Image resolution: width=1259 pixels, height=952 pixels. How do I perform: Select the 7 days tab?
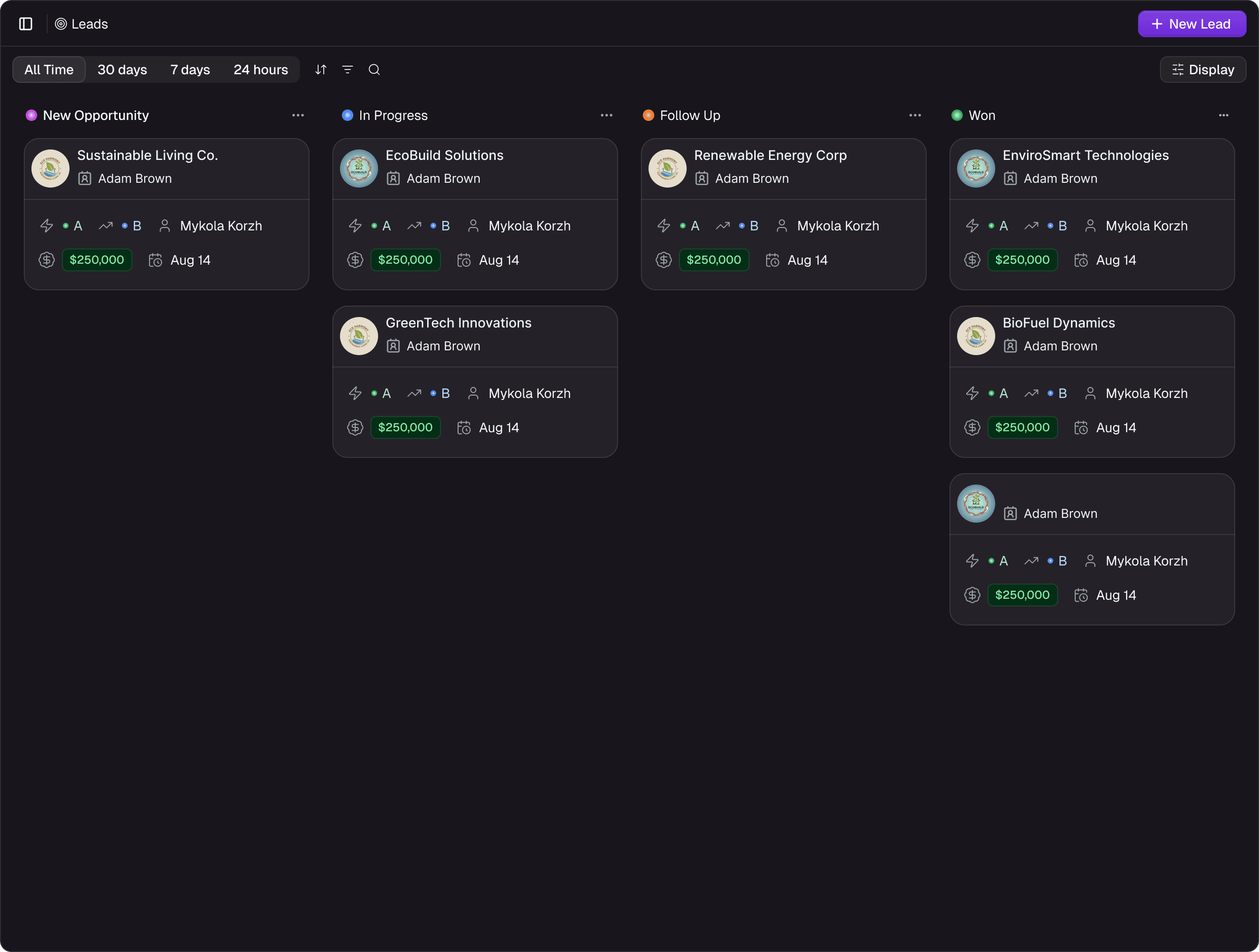[x=190, y=69]
